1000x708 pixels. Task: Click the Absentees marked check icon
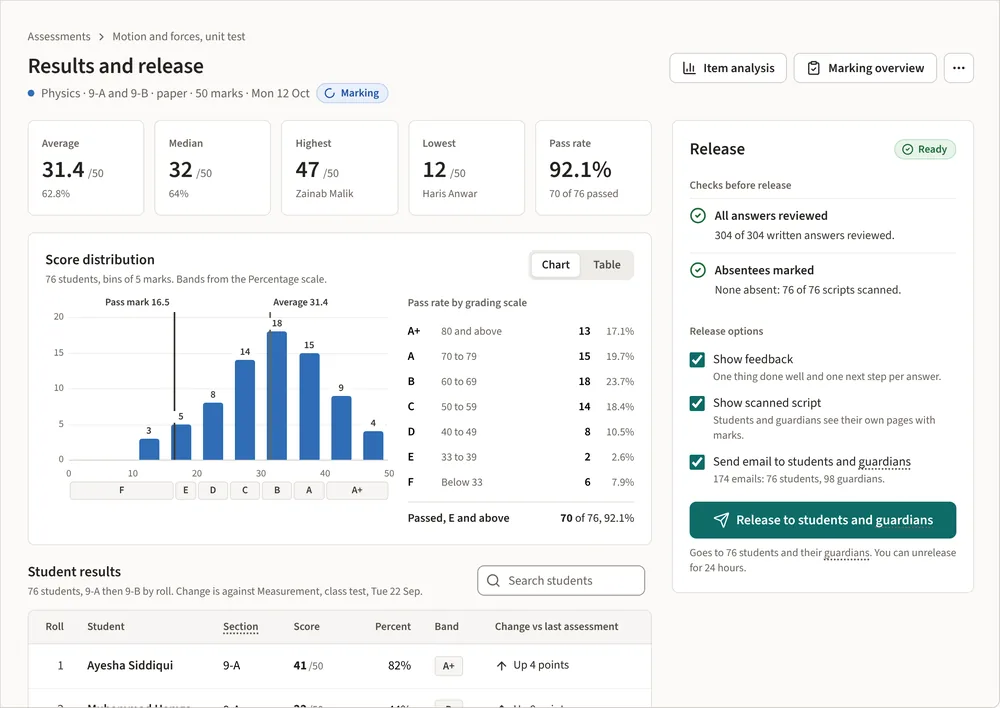(698, 270)
